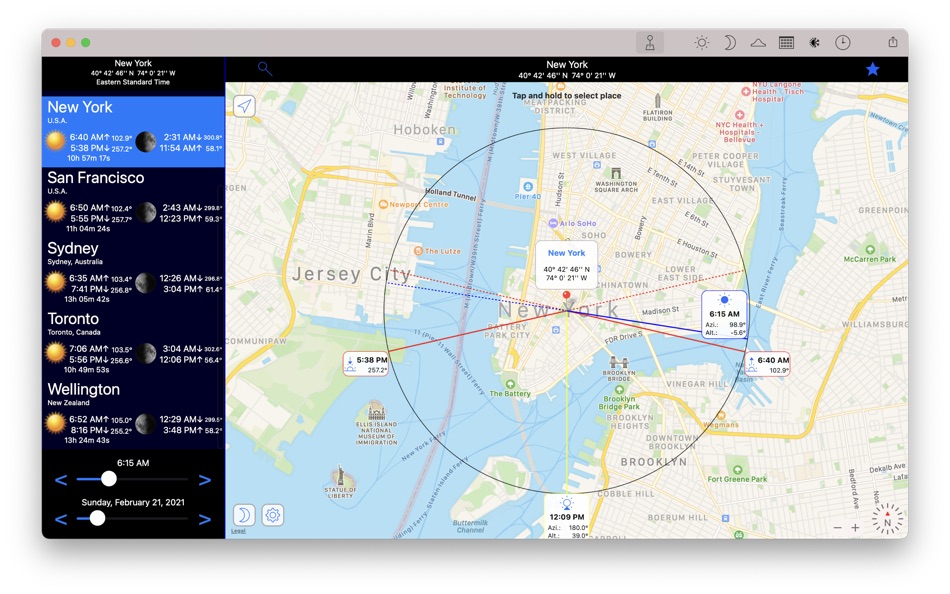Go to previous date with left arrow
The image size is (950, 594).
coord(61,519)
